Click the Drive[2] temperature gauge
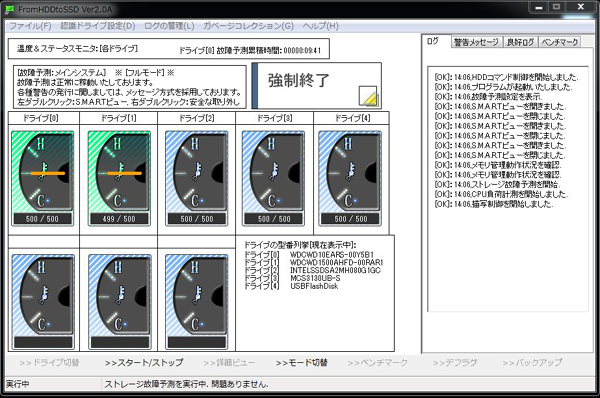 click(x=197, y=178)
